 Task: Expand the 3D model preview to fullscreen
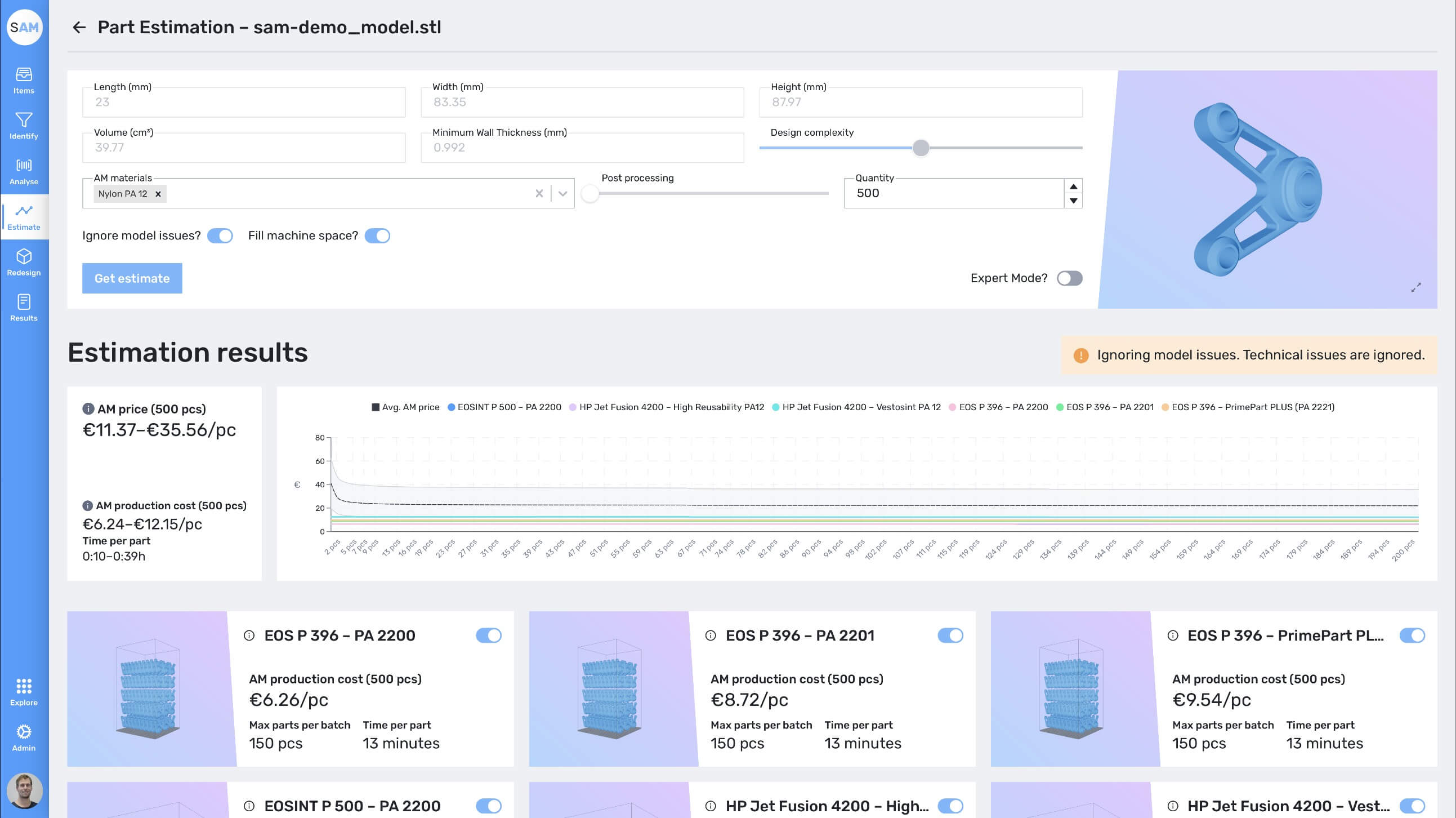[1415, 288]
